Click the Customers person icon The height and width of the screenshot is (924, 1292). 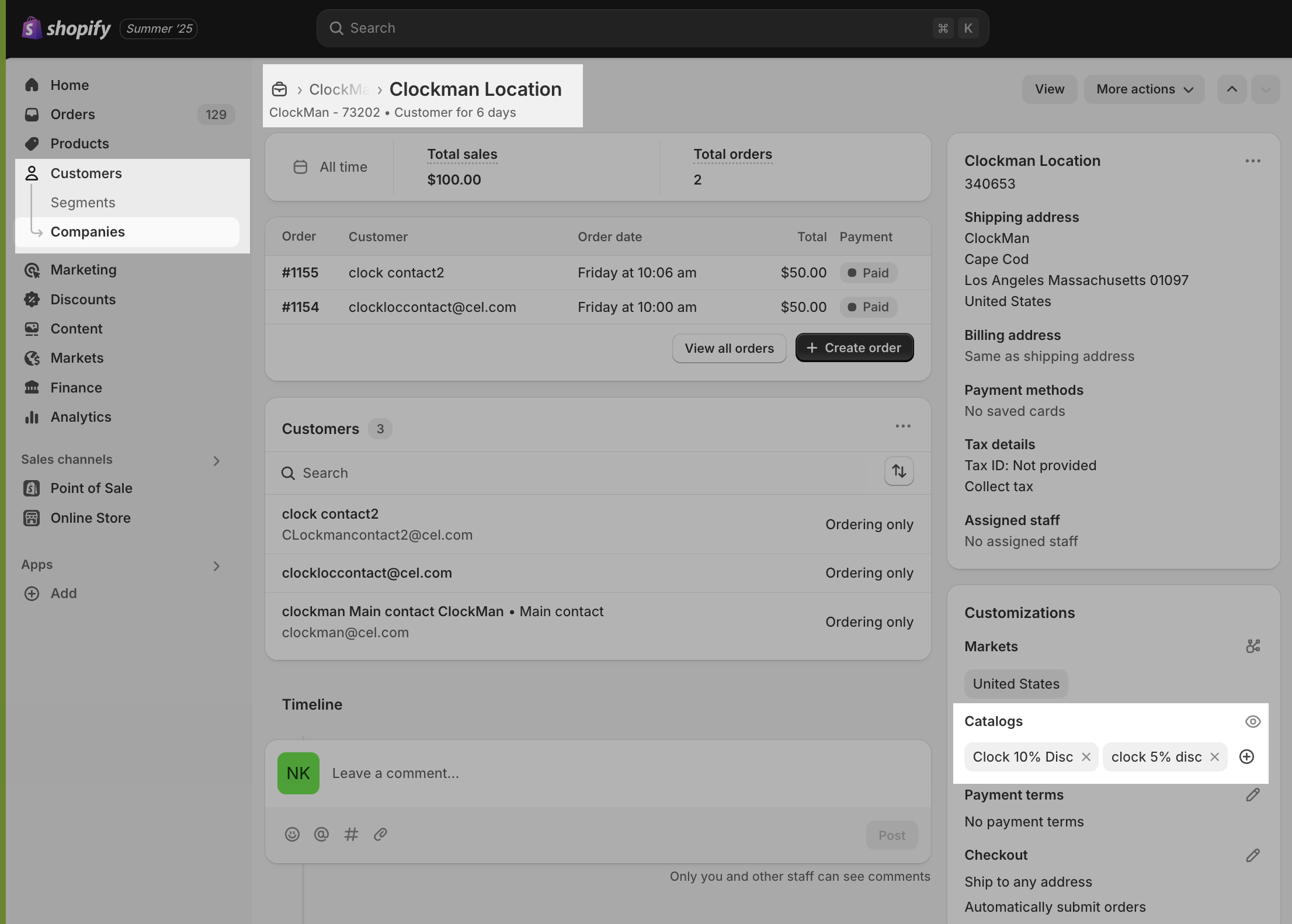[x=32, y=173]
